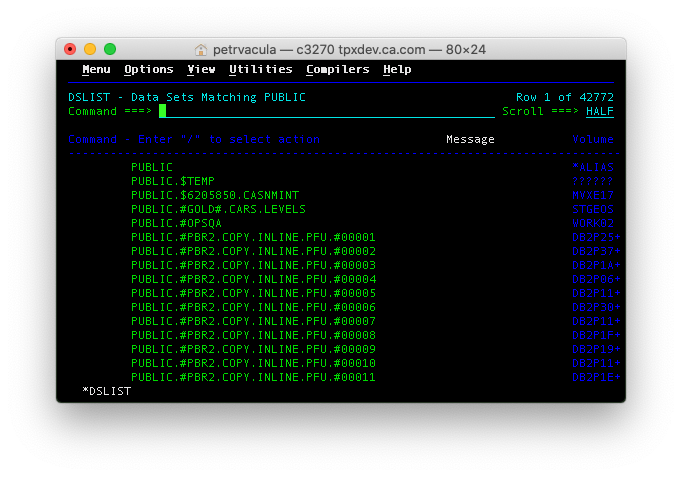
Task: Select data set ending with #00007
Action: coord(254,321)
